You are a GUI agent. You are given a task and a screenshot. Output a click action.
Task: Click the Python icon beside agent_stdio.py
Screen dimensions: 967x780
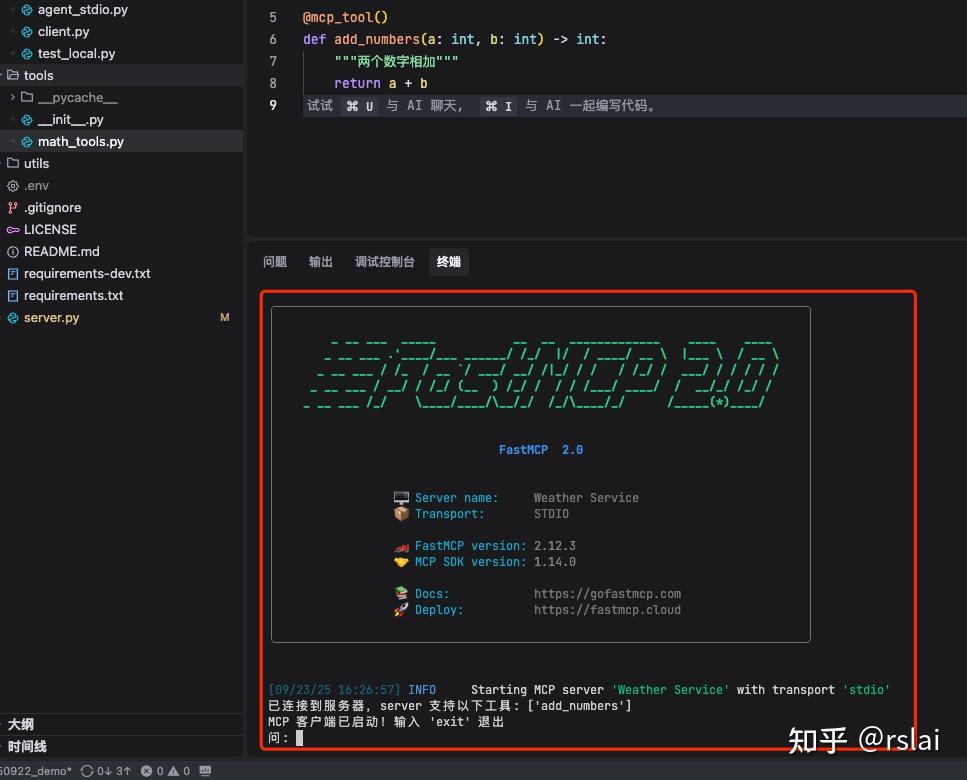[27, 10]
